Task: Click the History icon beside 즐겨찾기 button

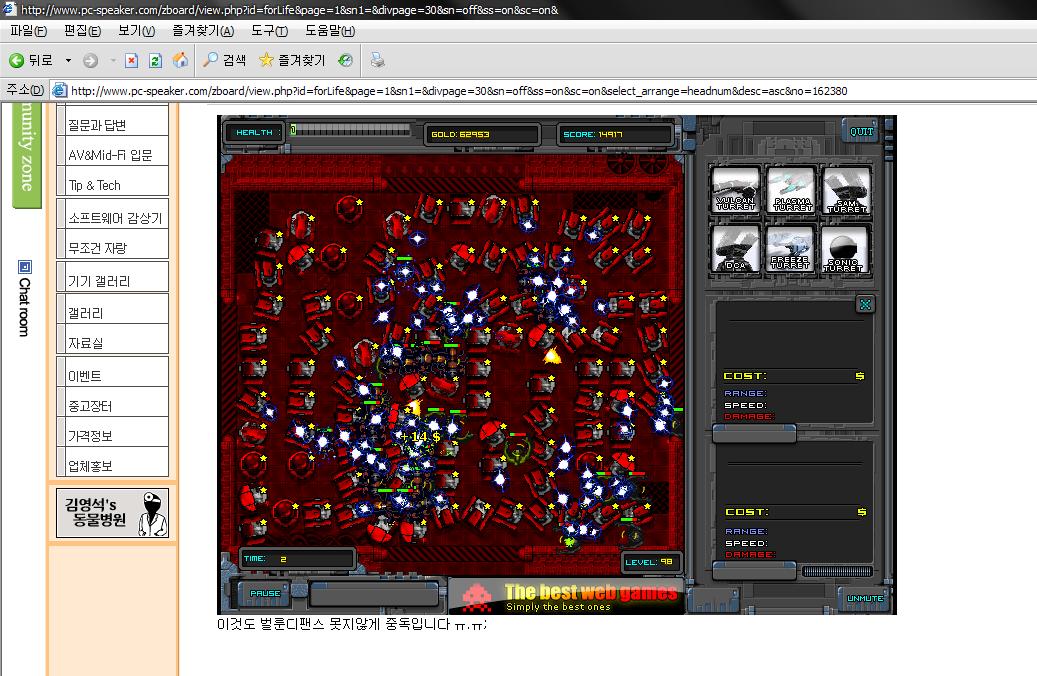Action: [x=345, y=61]
